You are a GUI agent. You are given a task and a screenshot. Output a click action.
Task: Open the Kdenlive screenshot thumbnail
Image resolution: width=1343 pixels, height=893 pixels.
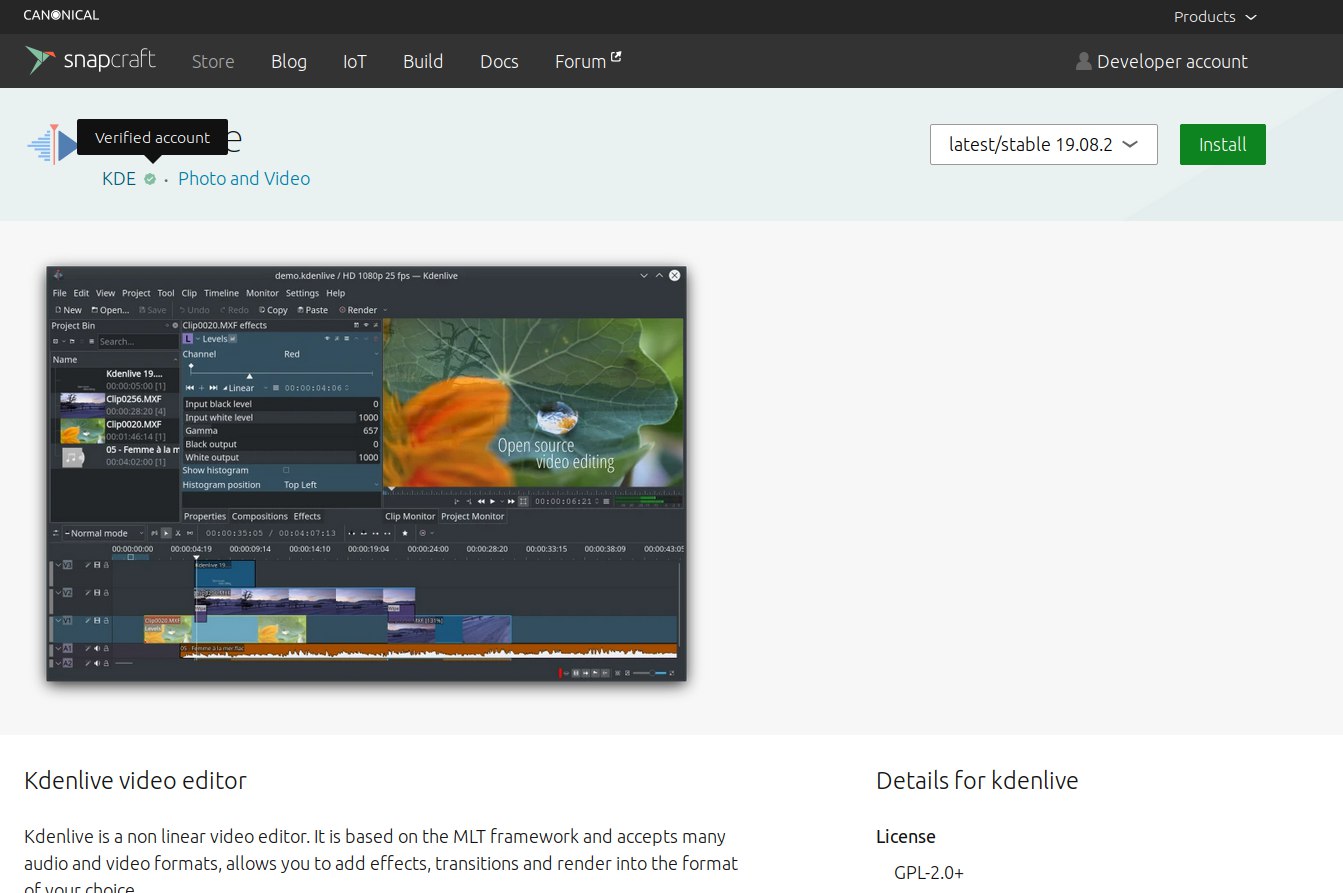tap(366, 474)
